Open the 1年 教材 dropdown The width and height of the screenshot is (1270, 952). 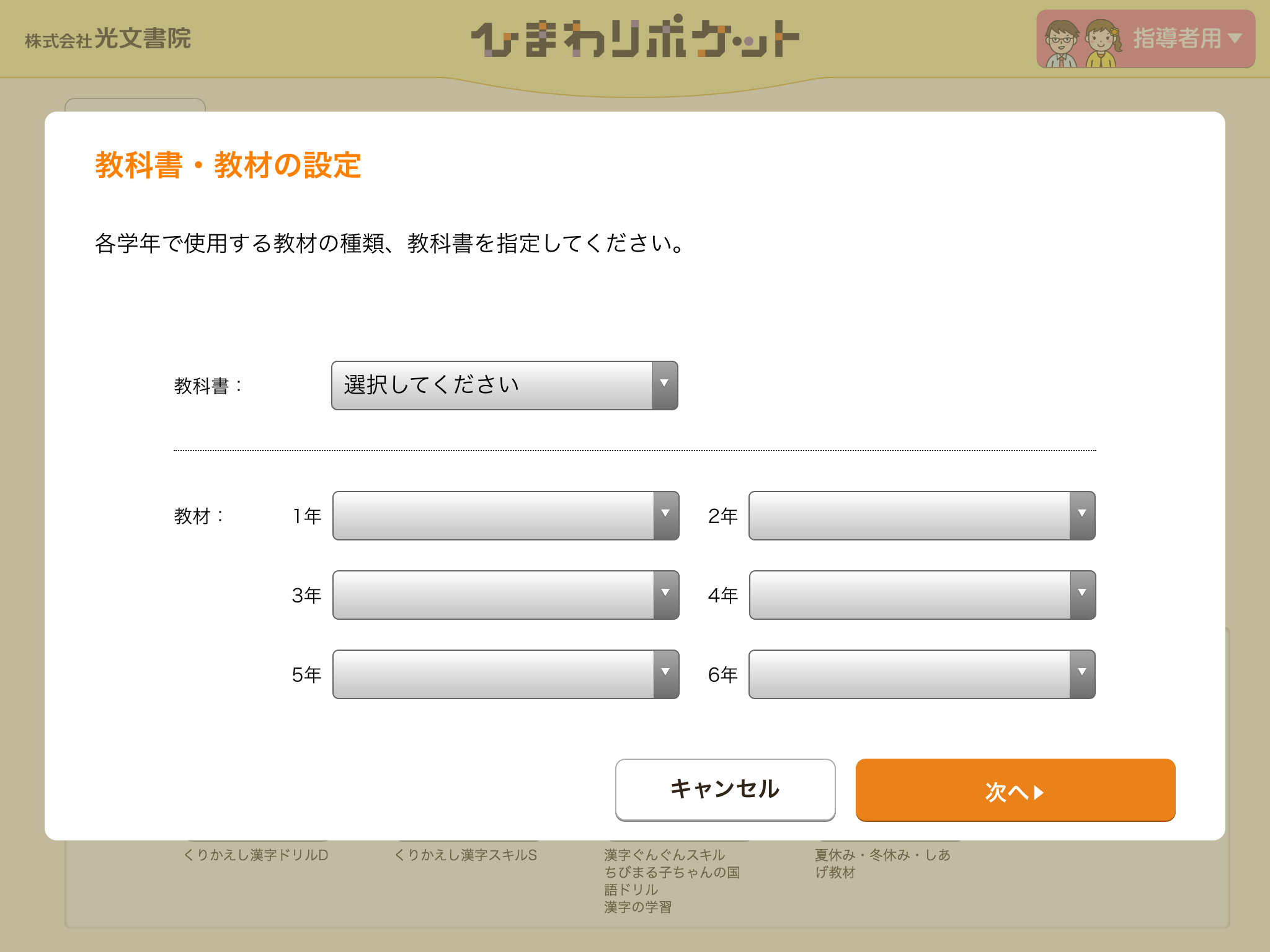(x=506, y=516)
